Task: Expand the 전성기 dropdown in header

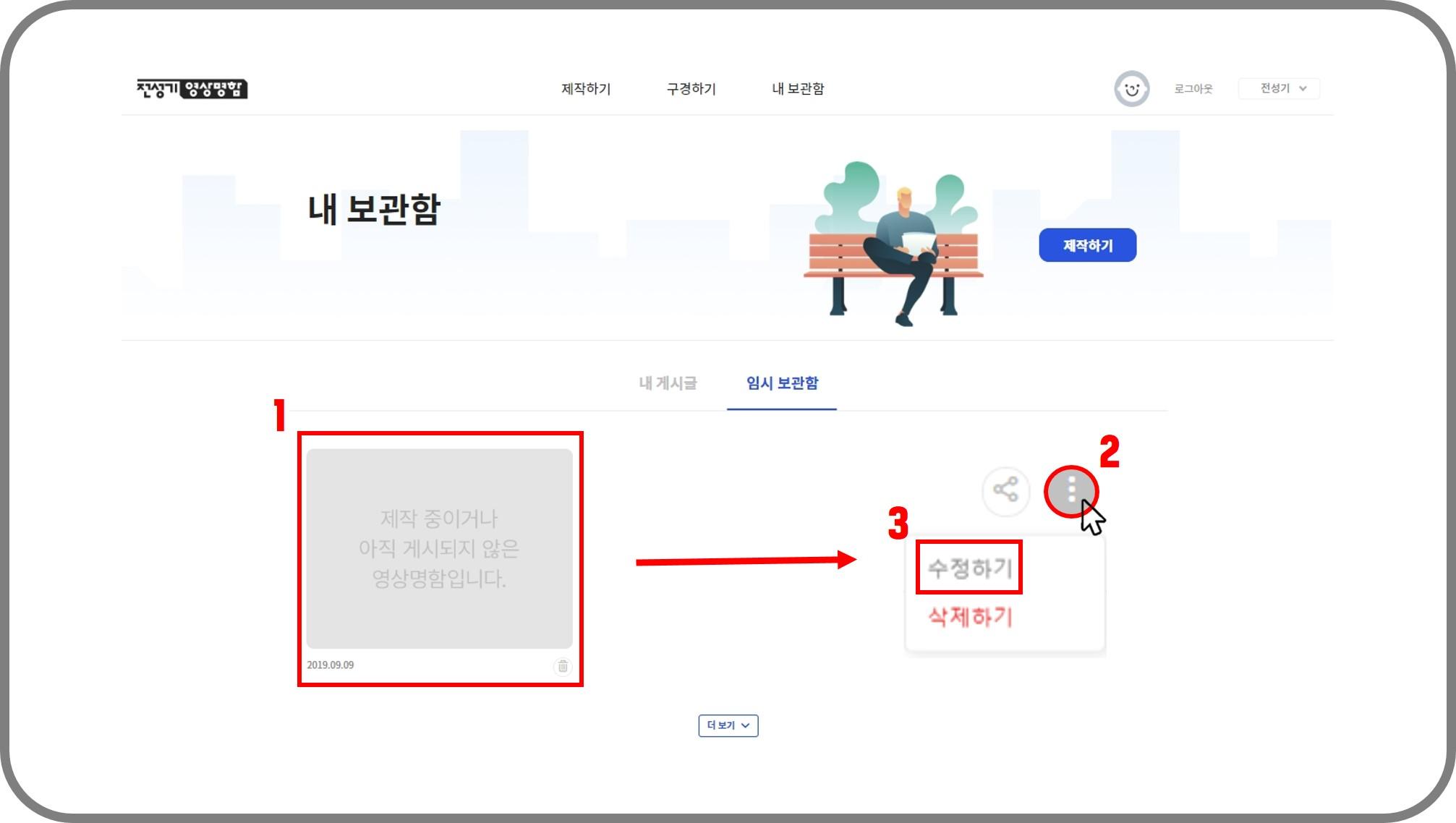Action: [1279, 88]
